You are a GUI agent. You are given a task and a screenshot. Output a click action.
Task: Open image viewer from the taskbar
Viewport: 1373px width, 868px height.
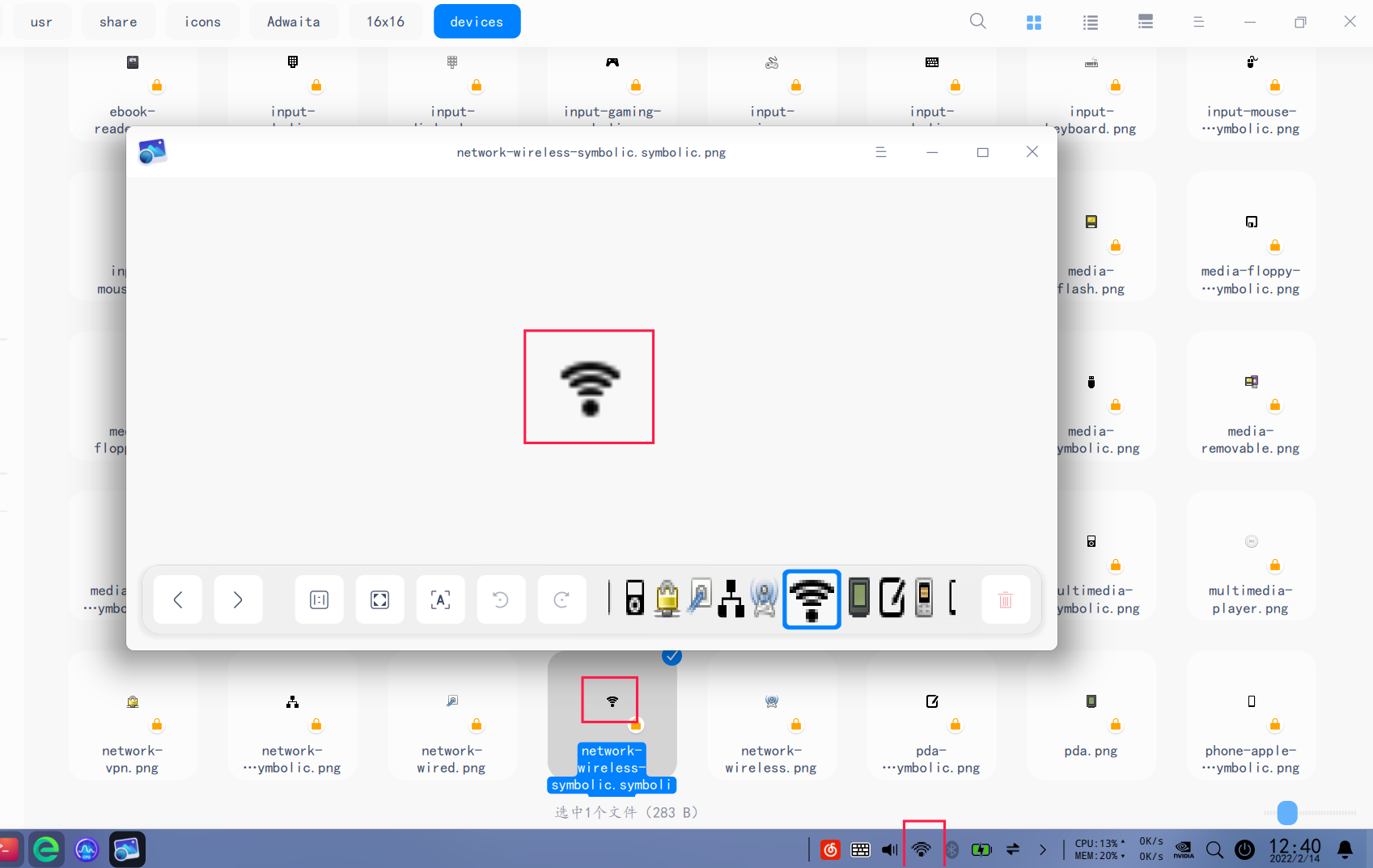point(127,849)
